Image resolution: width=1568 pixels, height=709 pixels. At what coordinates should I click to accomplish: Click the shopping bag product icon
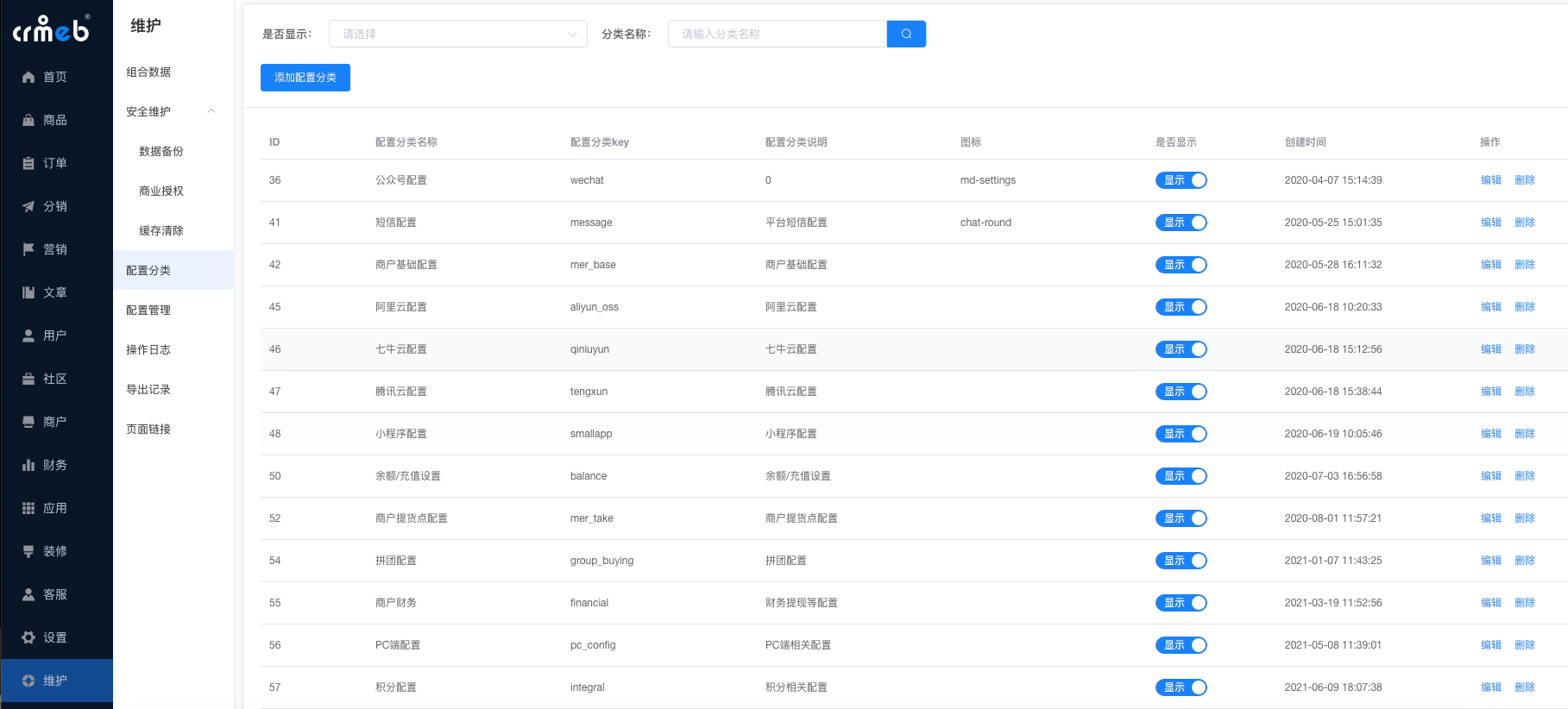28,120
